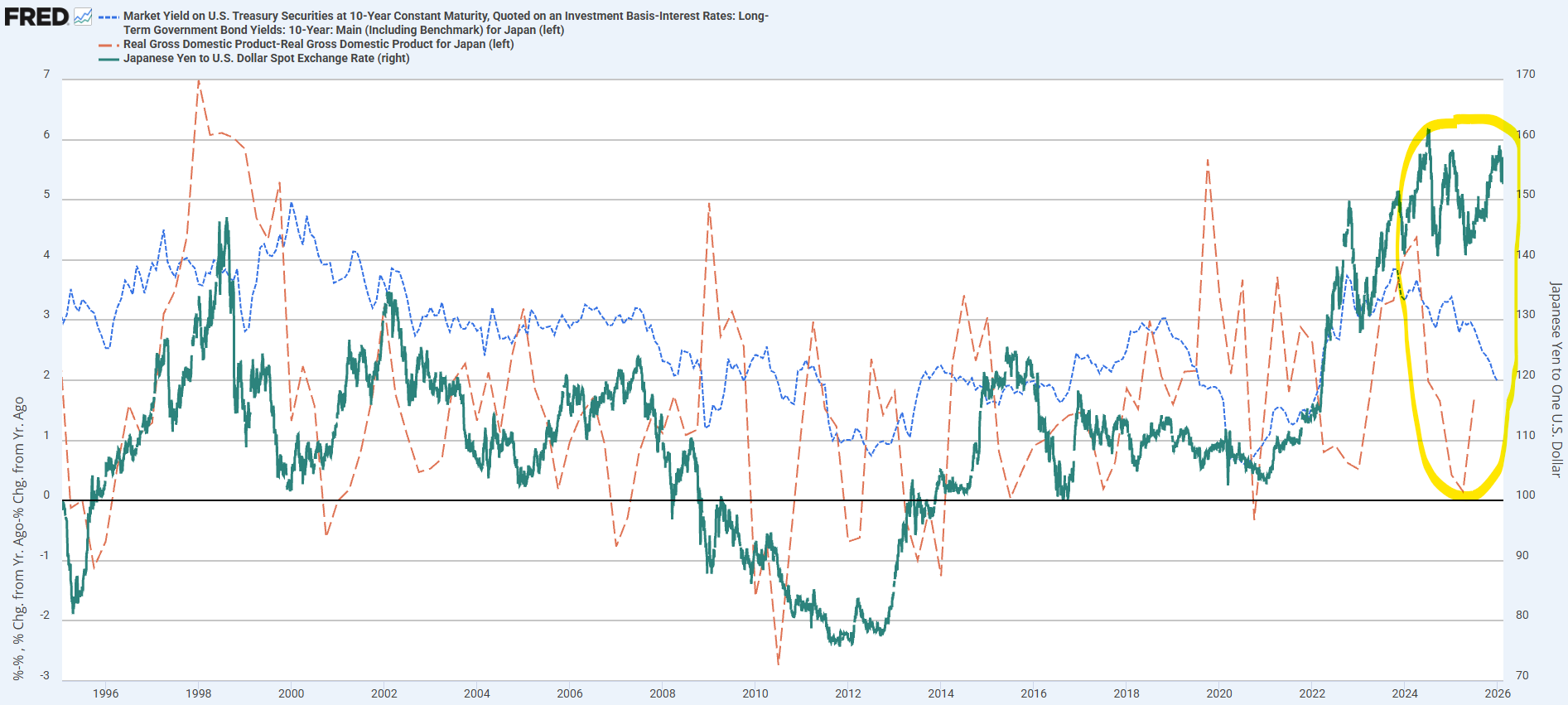Toggle the Real Gross Domestic Product series
1568x705 pixels.
(318, 44)
